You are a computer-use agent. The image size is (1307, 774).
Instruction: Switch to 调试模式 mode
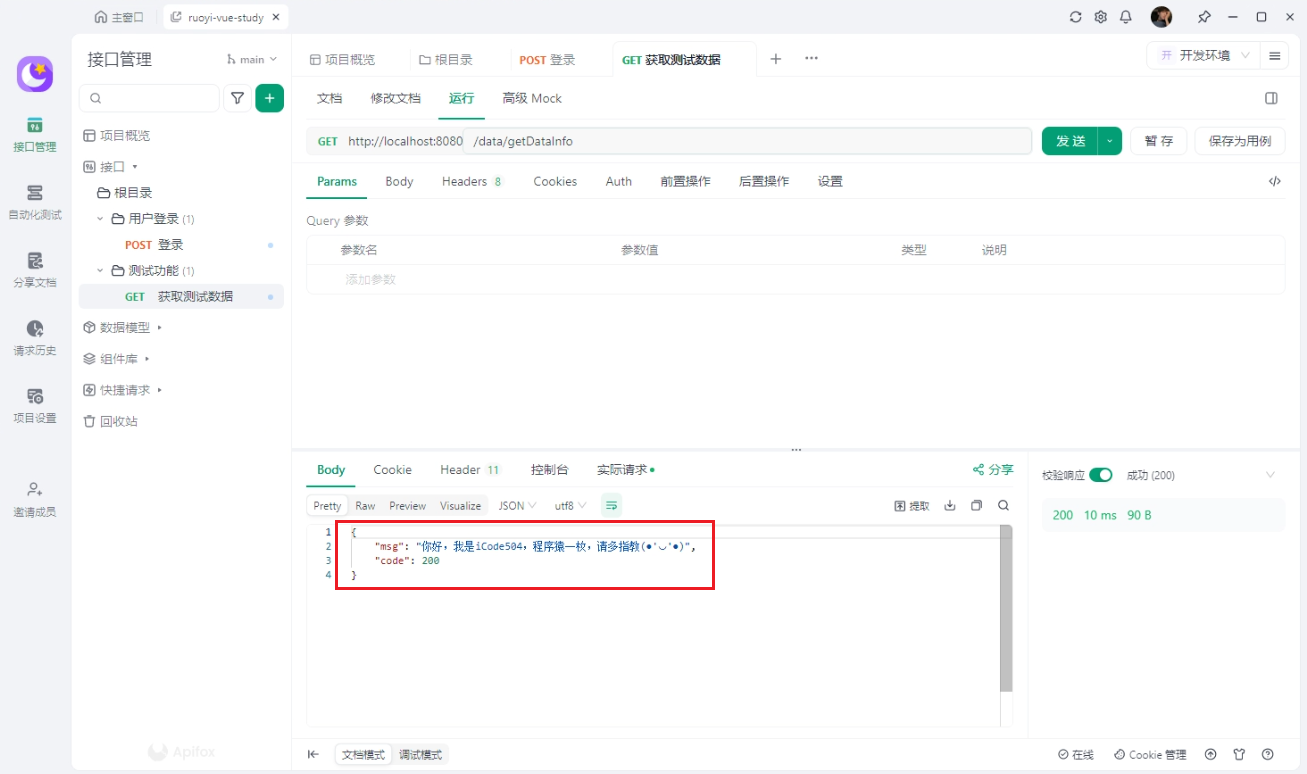(x=420, y=755)
